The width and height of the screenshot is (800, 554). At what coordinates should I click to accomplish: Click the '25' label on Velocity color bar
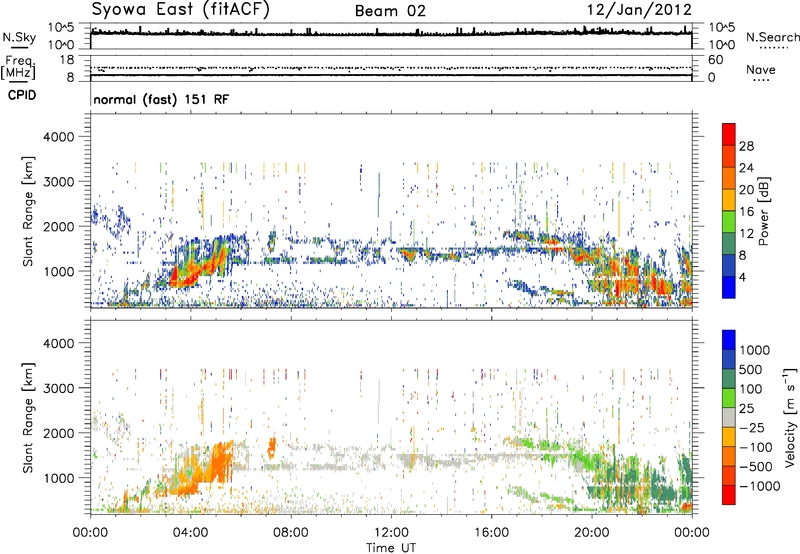pos(746,409)
